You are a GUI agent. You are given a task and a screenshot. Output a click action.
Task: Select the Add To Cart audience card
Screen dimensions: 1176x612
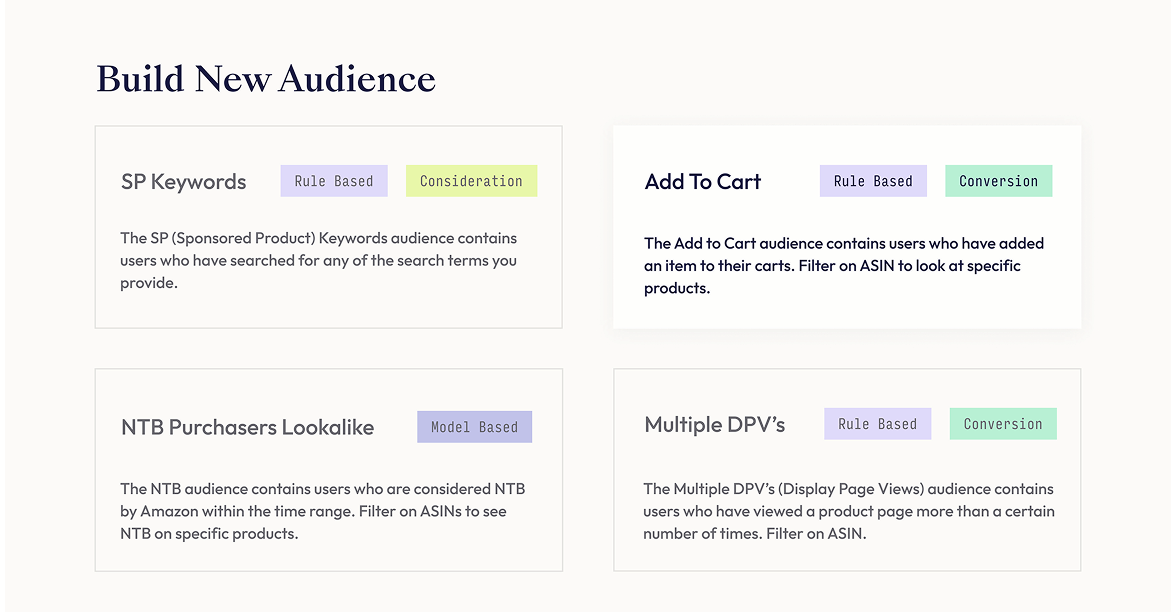847,226
